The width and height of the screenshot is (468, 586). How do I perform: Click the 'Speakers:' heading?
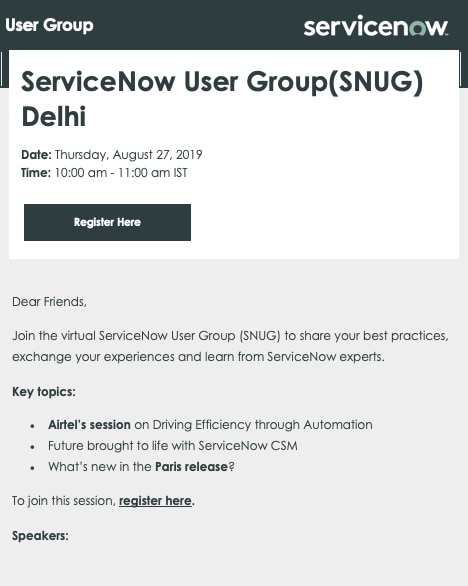[x=40, y=536]
